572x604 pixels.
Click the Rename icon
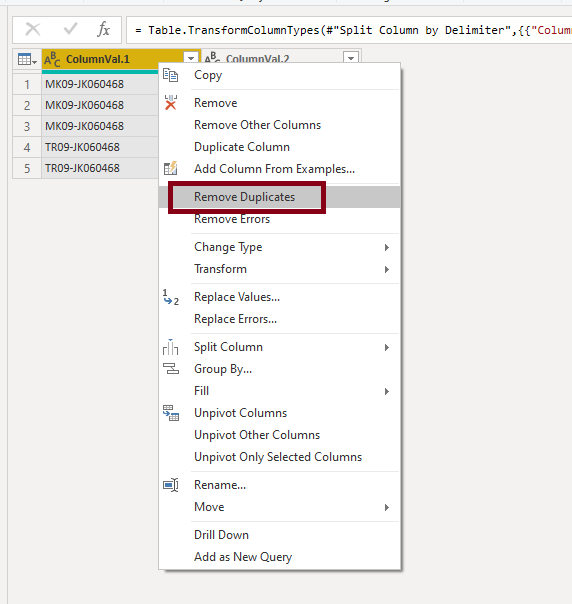pyautogui.click(x=171, y=485)
